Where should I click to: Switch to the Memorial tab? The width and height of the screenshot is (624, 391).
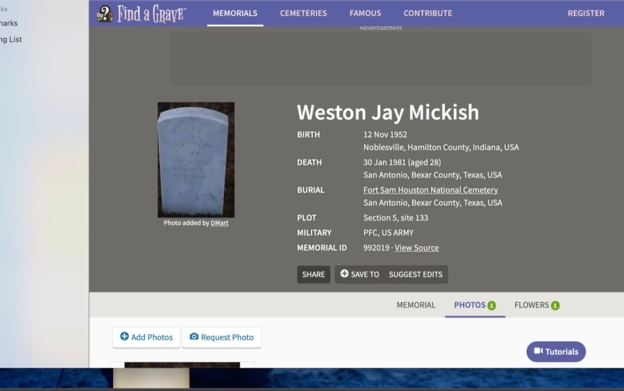(416, 305)
